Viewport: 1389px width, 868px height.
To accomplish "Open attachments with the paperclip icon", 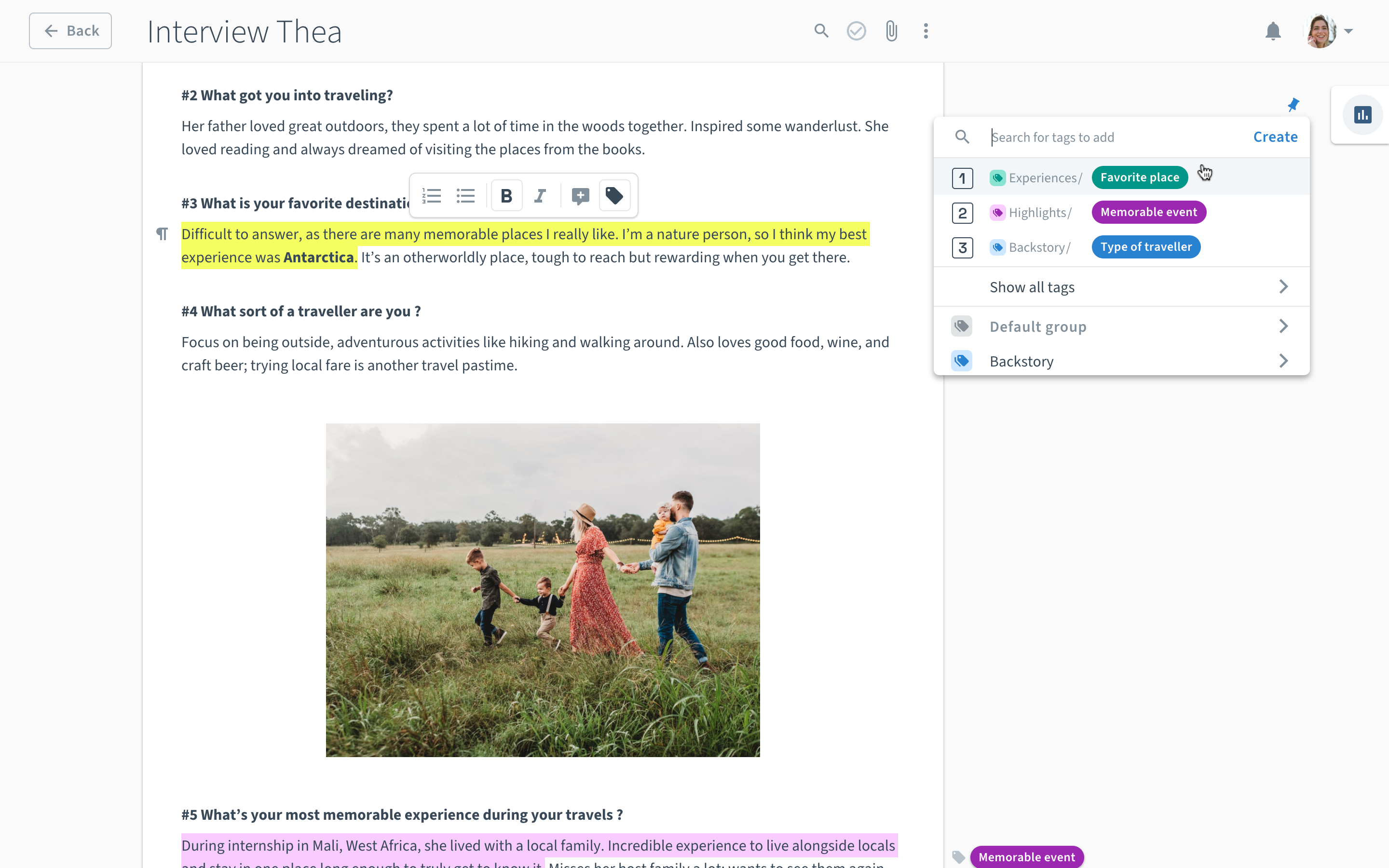I will [x=891, y=30].
